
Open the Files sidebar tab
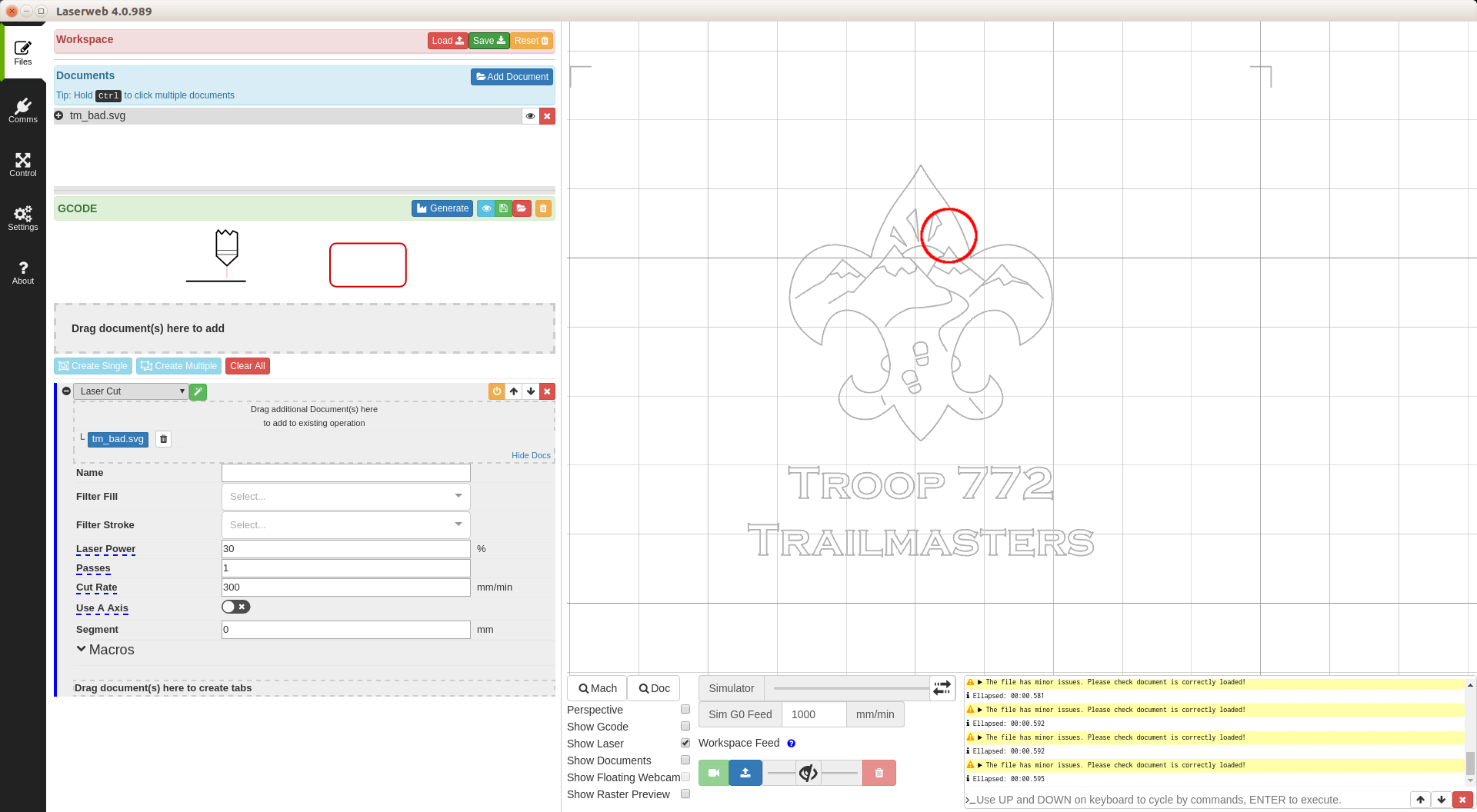click(23, 52)
